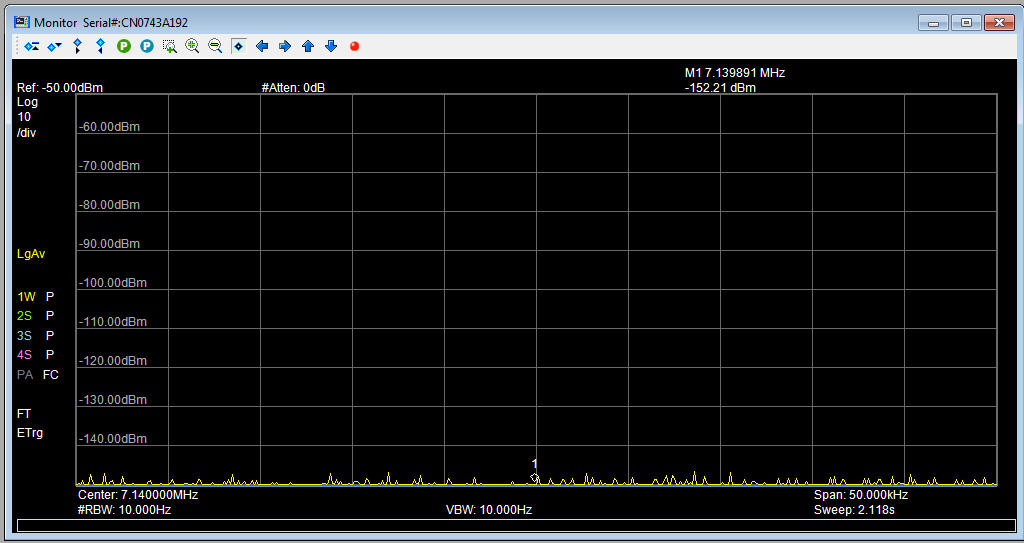Click marker 1 on the spectrum trace
This screenshot has width=1024, height=543.
pyautogui.click(x=535, y=477)
